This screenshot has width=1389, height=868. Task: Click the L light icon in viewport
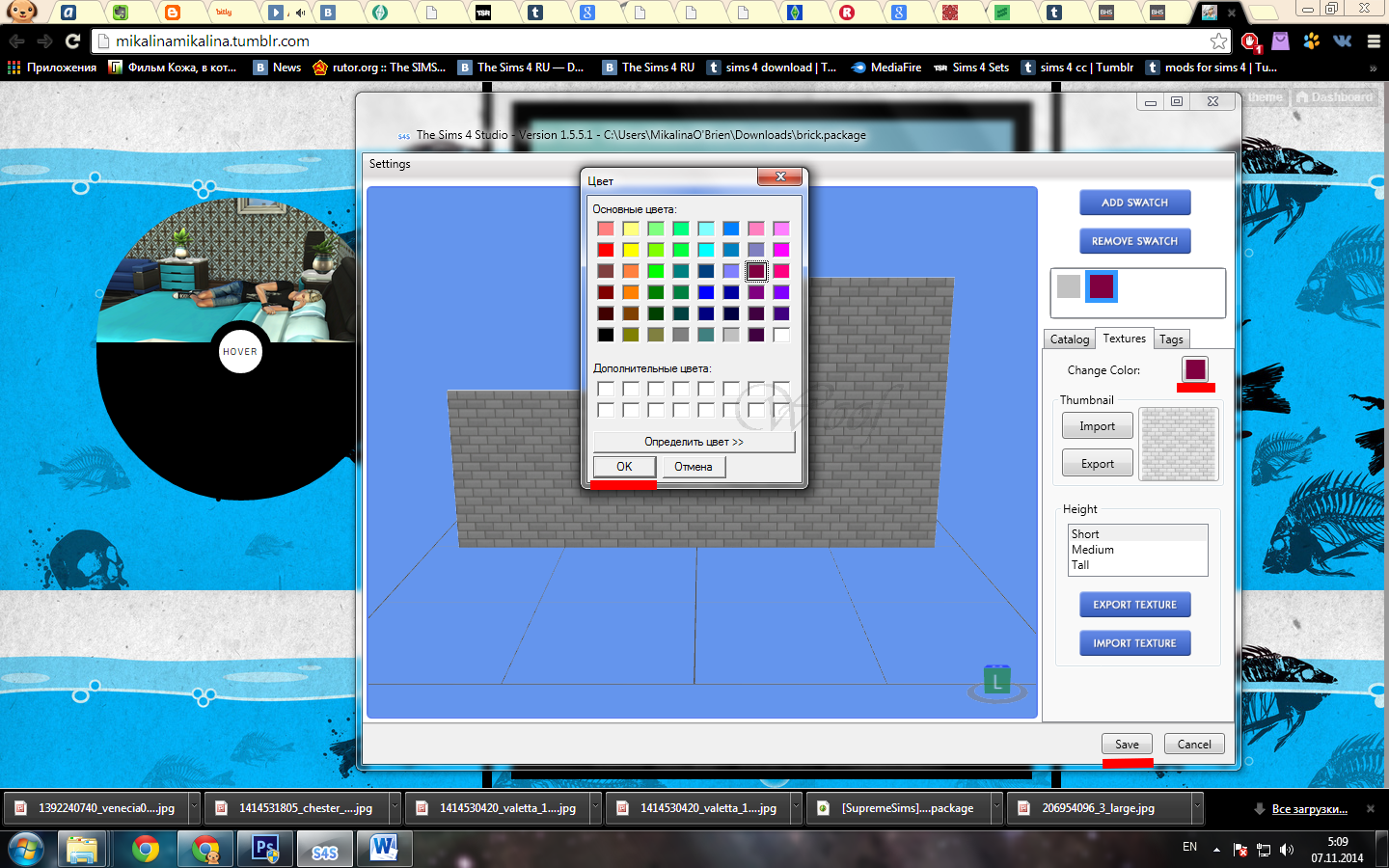(996, 682)
